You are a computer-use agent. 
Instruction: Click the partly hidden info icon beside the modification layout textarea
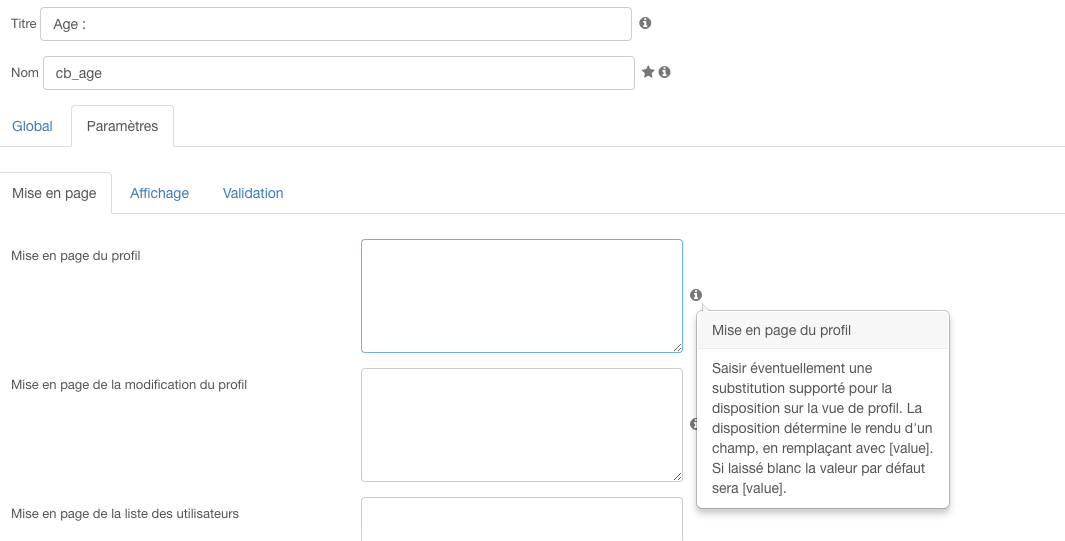click(x=693, y=424)
